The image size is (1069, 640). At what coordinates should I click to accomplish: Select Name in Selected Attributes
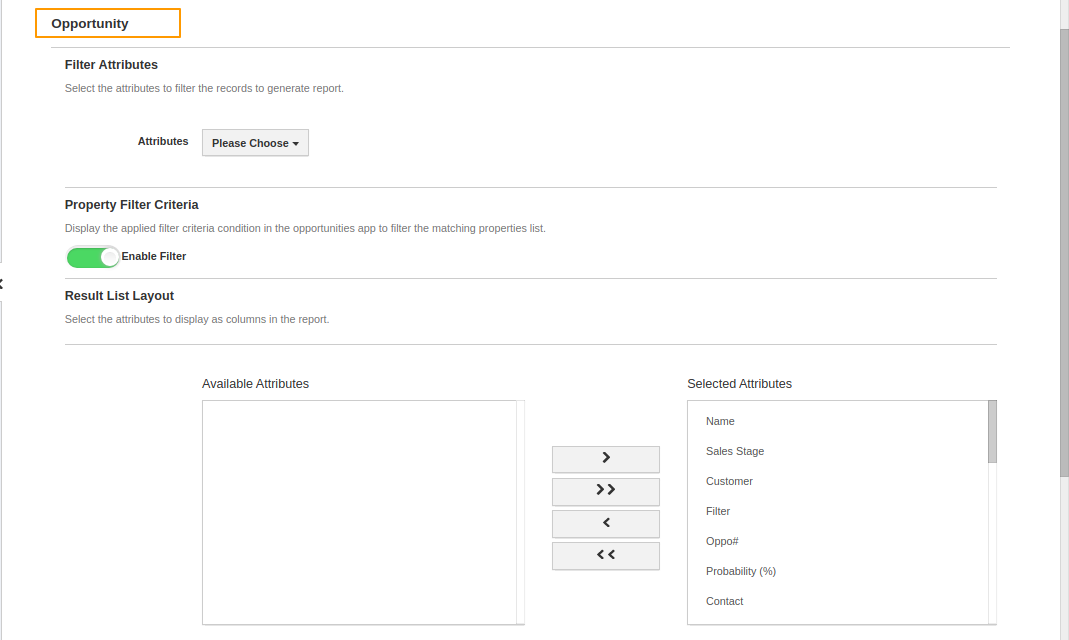click(x=720, y=421)
